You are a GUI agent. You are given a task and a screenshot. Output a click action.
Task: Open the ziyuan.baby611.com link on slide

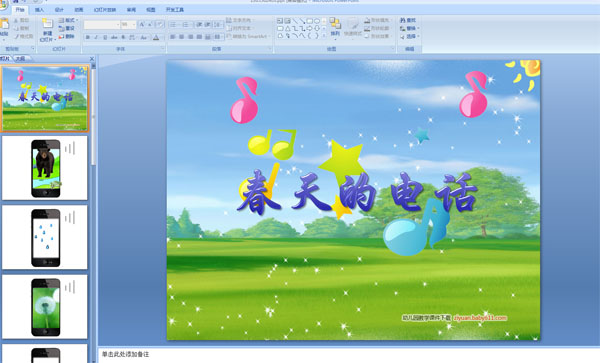click(480, 318)
